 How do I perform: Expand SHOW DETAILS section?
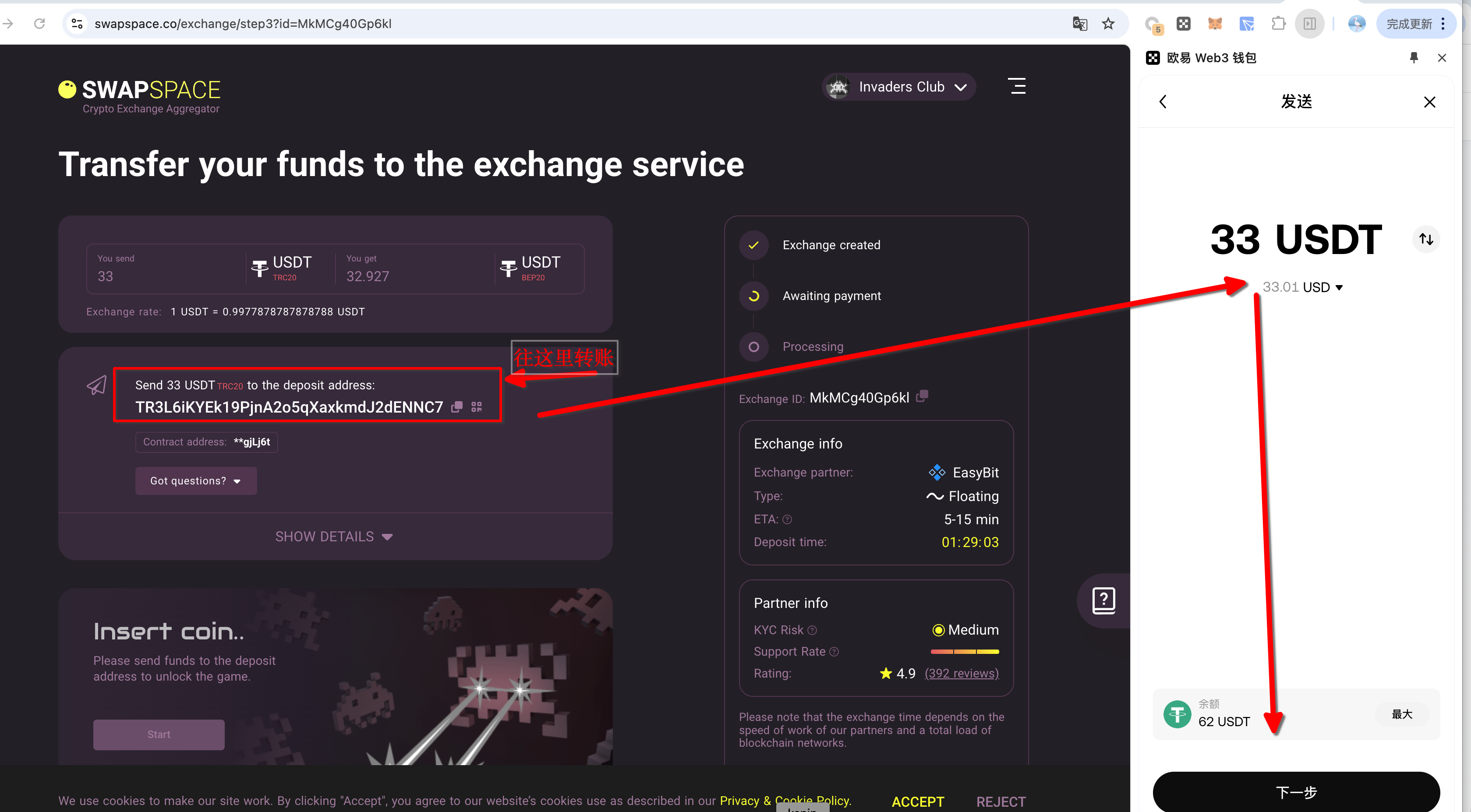[x=334, y=537]
